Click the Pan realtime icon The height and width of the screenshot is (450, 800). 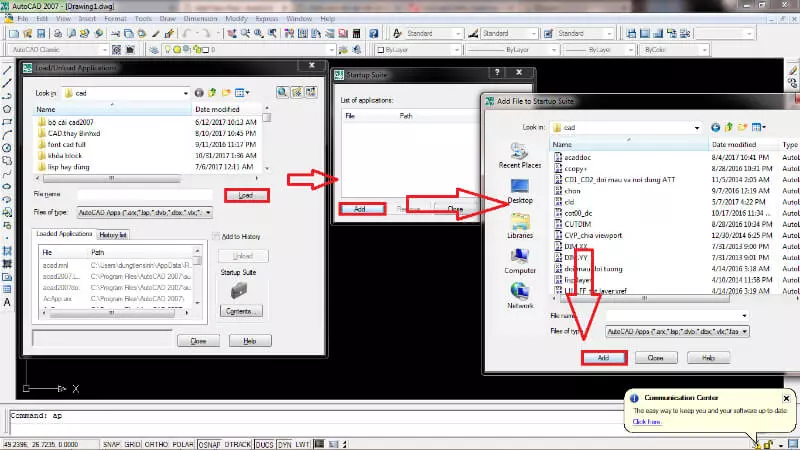[232, 34]
